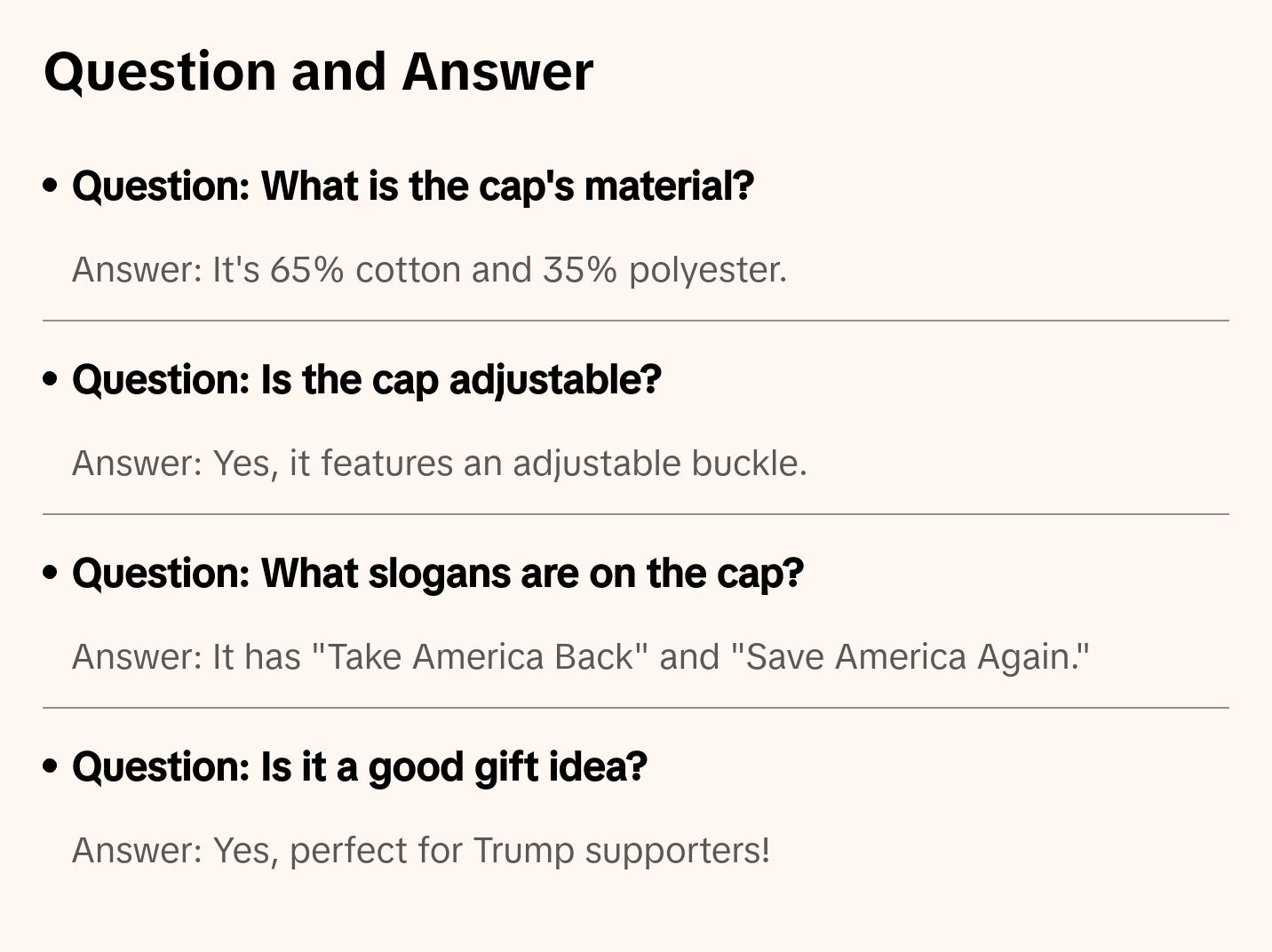Select the cap's material question
The image size is (1272, 952).
click(413, 186)
